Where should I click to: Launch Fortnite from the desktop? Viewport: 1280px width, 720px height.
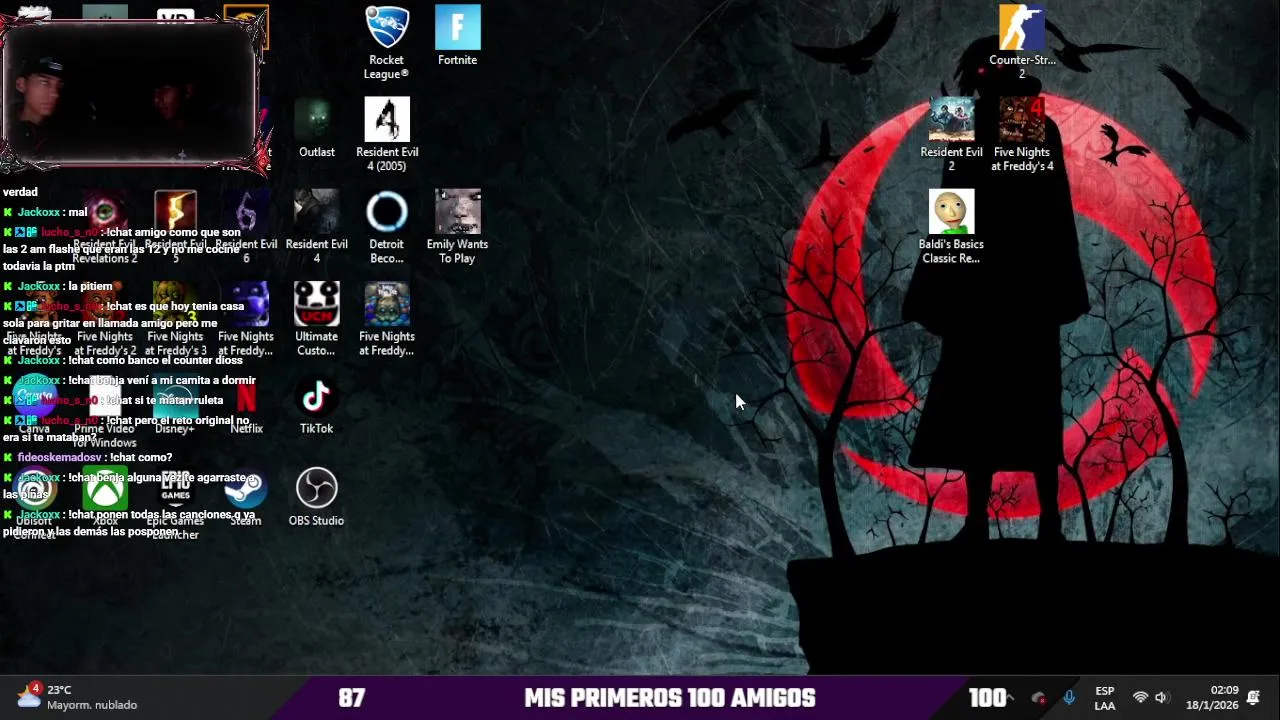(x=457, y=36)
